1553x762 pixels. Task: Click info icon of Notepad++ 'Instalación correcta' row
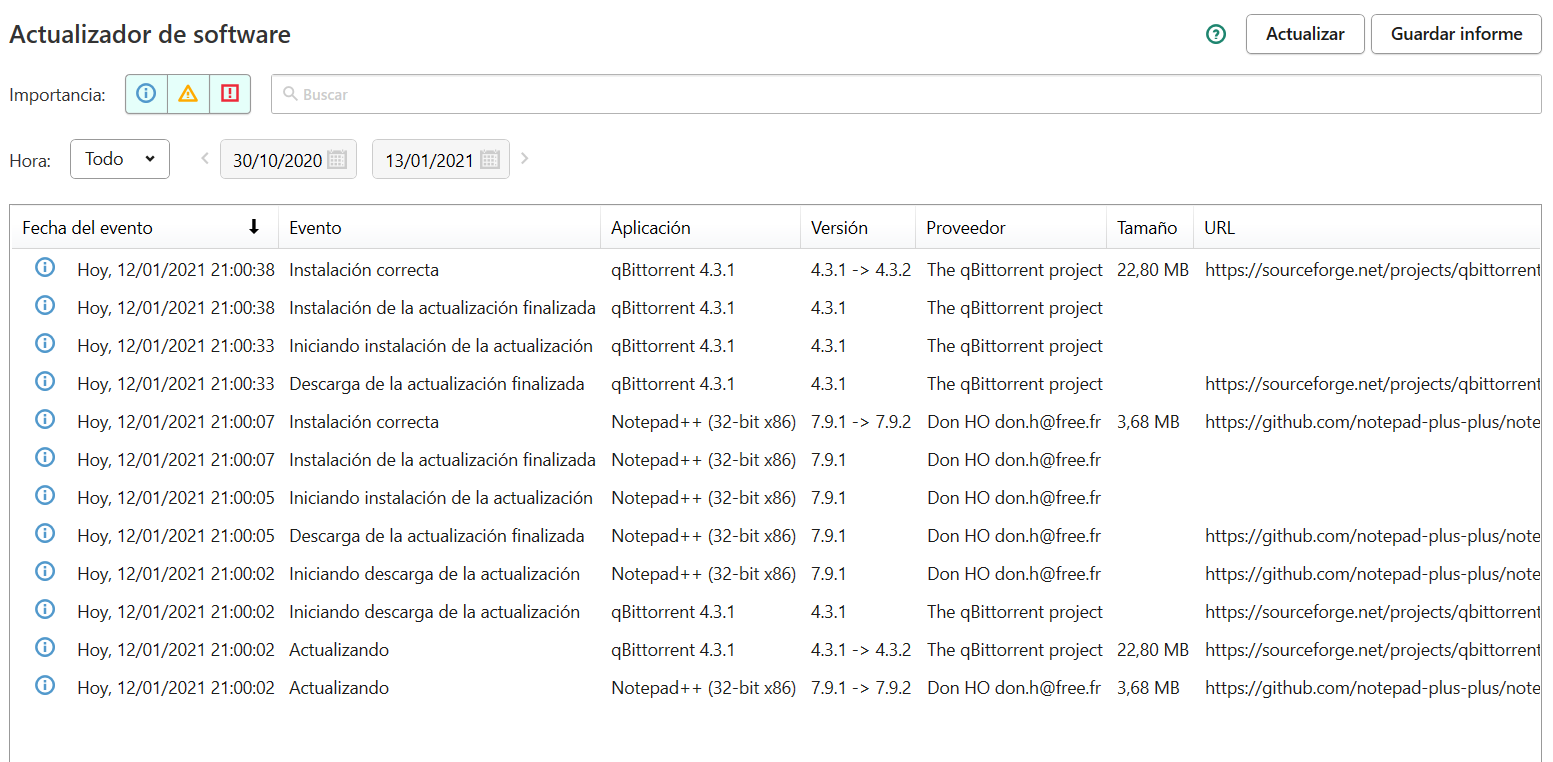click(44, 419)
